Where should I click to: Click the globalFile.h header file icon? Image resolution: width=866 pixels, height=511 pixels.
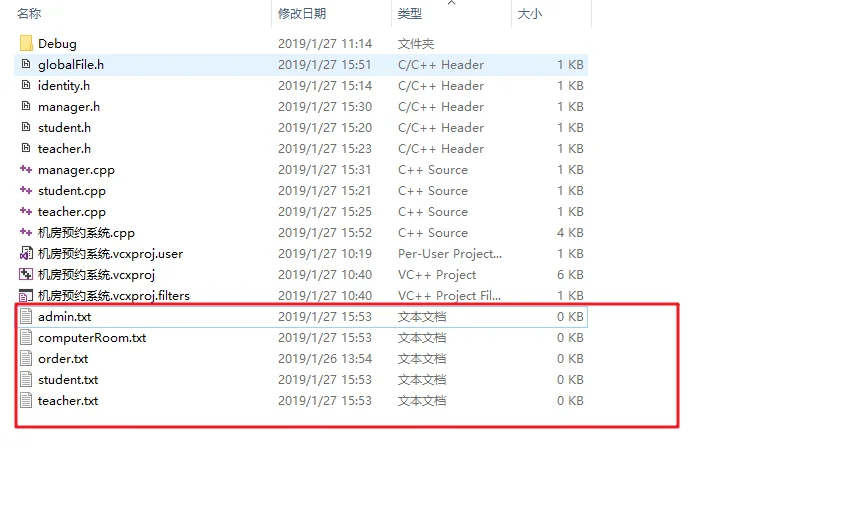tap(26, 64)
